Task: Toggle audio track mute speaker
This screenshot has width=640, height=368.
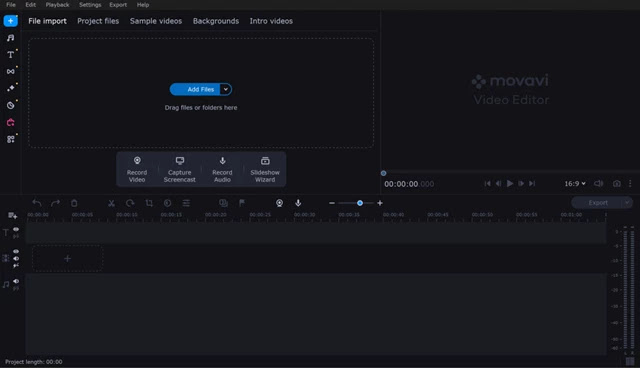Action: pos(16,281)
